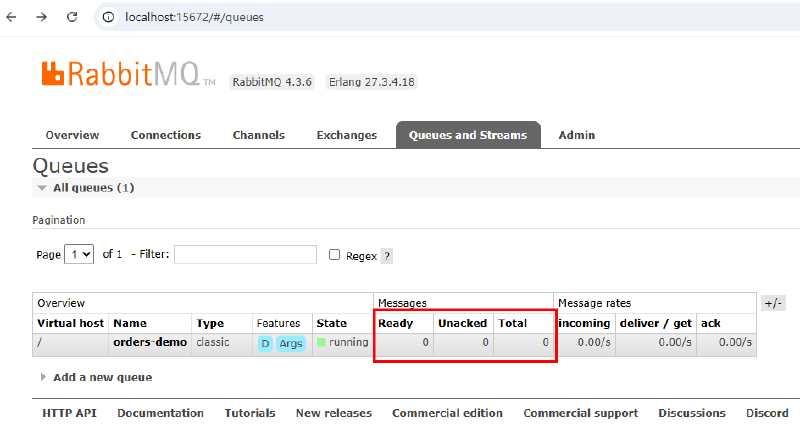Click the Erlang 27.3.4.18 version badge
800x433 pixels.
click(x=371, y=82)
